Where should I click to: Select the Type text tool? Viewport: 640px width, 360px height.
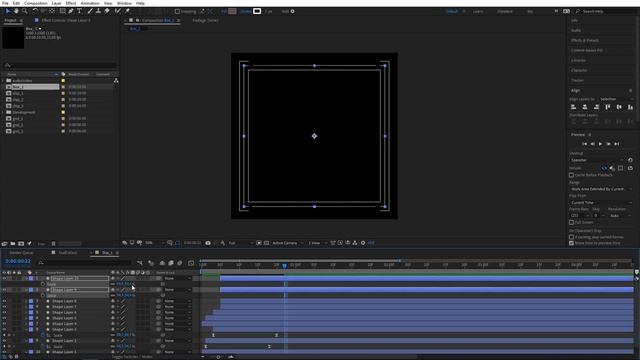click(x=80, y=11)
